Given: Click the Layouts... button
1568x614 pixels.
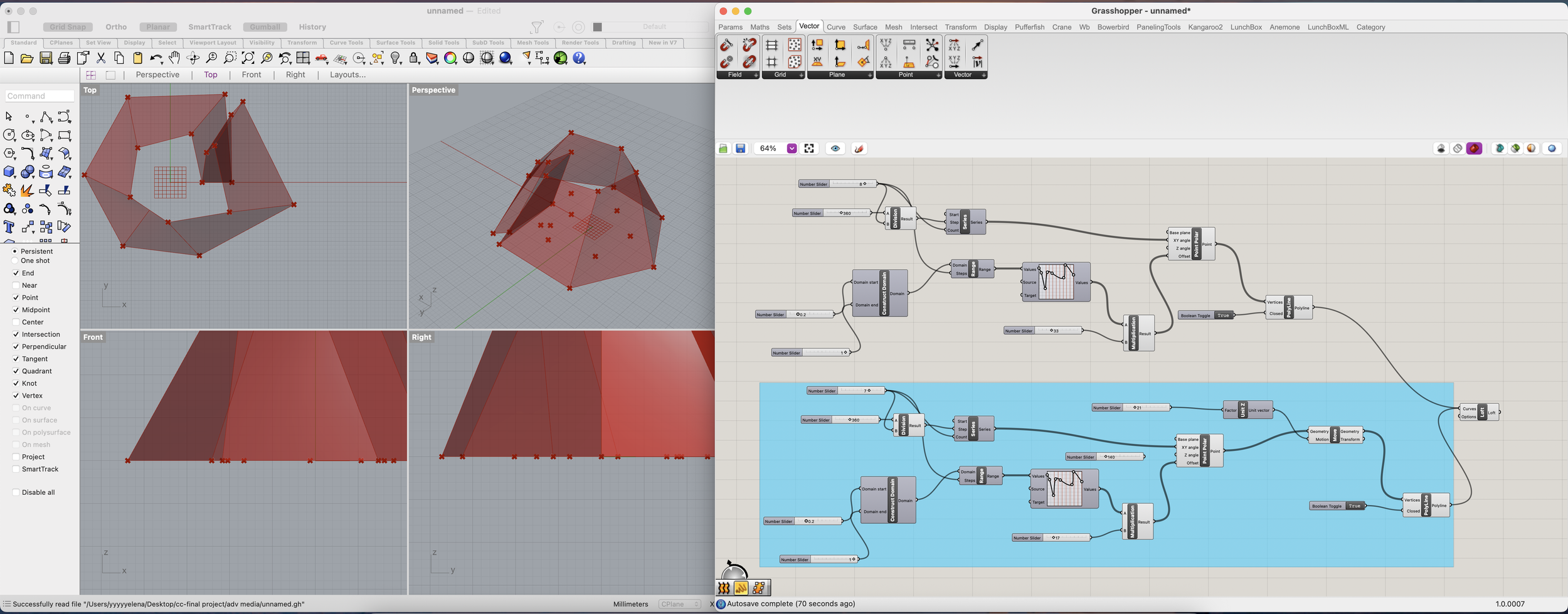Looking at the screenshot, I should tap(347, 75).
